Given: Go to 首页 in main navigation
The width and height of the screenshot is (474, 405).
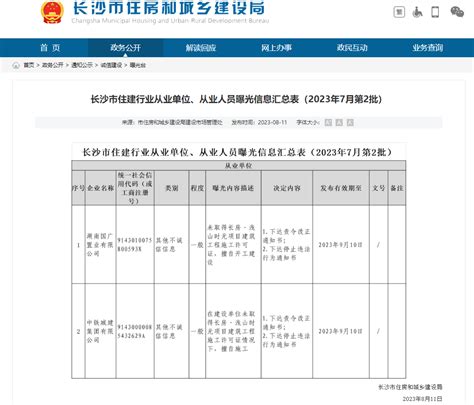Looking at the screenshot, I should 50,48.
